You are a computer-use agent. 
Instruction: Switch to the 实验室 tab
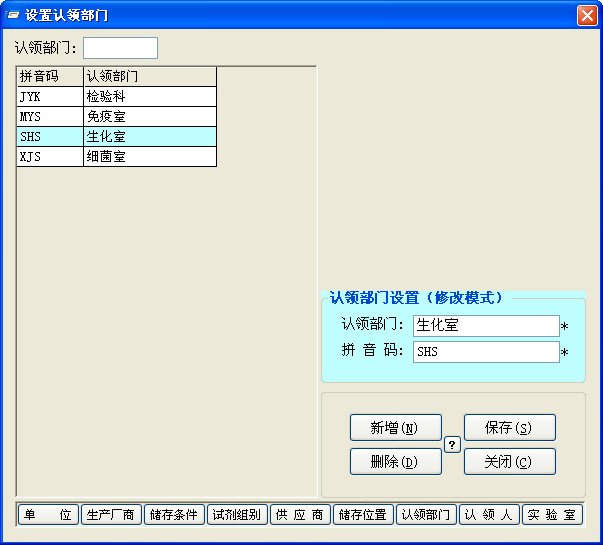pyautogui.click(x=552, y=515)
